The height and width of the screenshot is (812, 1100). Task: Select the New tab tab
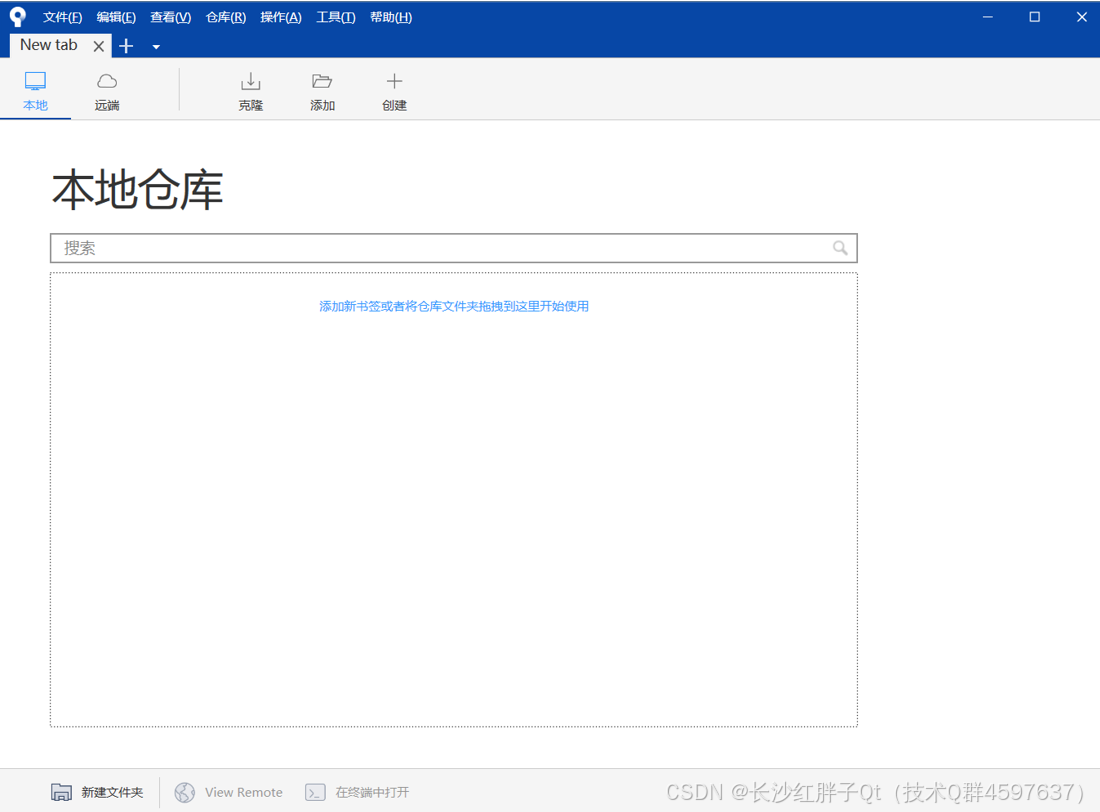(48, 45)
